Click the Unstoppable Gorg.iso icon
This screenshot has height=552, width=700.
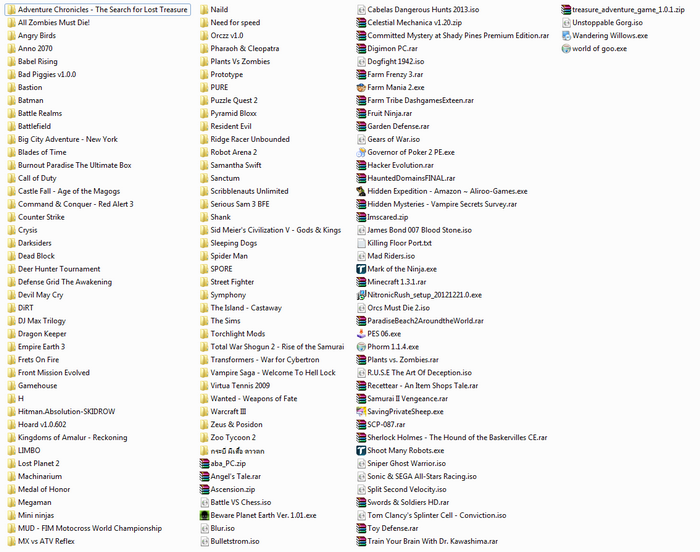566,23
